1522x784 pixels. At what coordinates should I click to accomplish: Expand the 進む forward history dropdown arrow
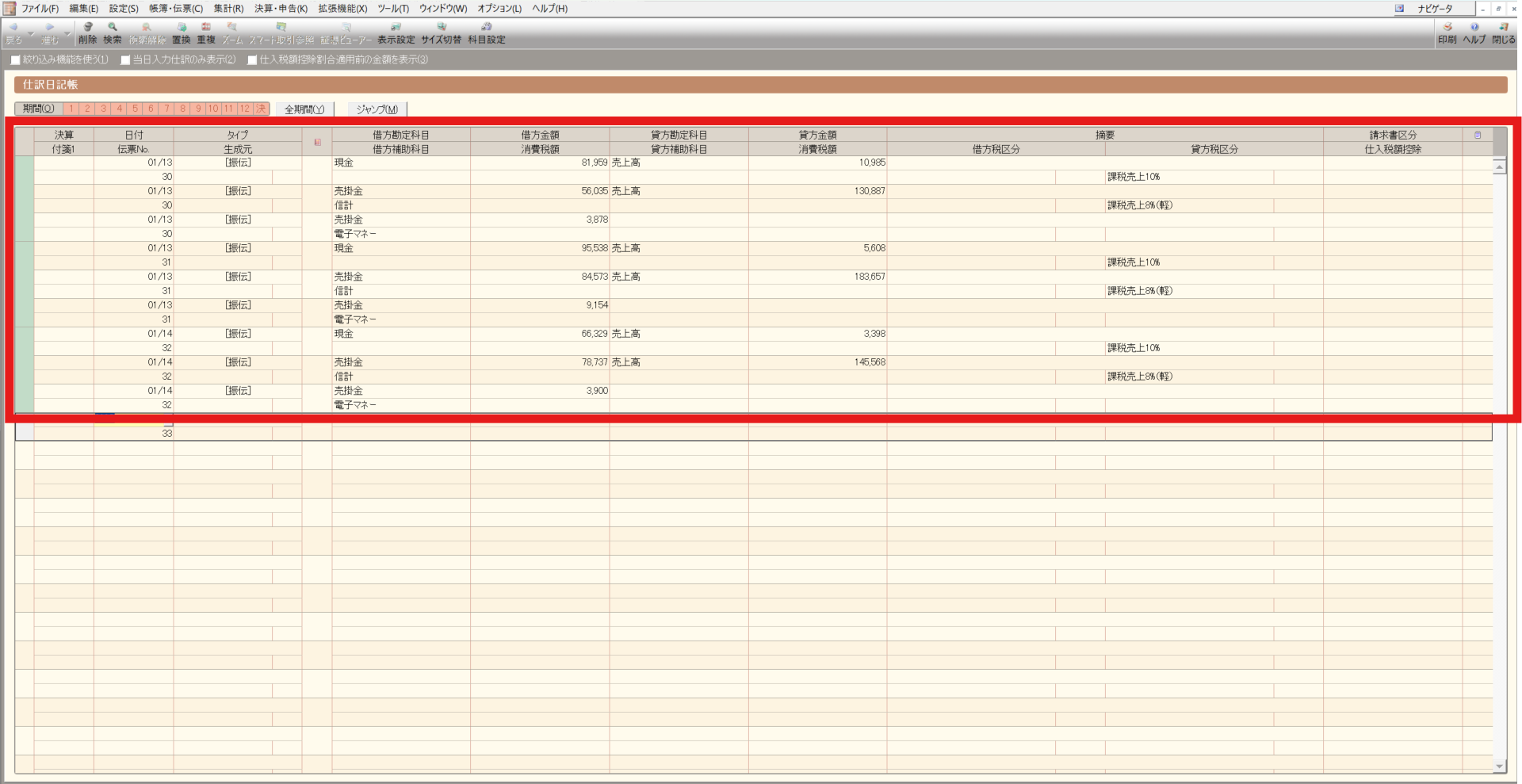(67, 33)
